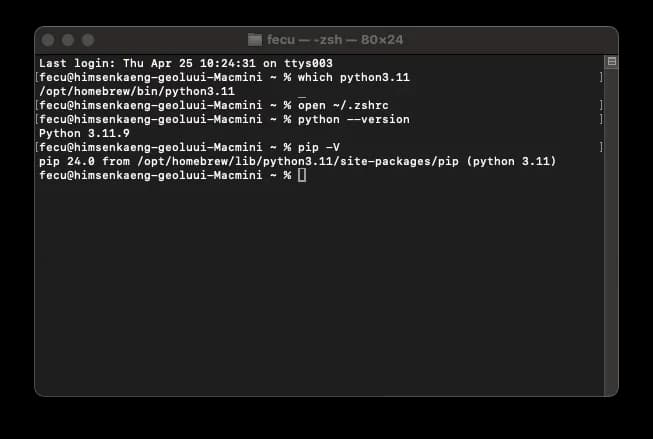This screenshot has height=439, width=653.
Task: Click the folder proxy icon in title bar
Action: (x=256, y=40)
